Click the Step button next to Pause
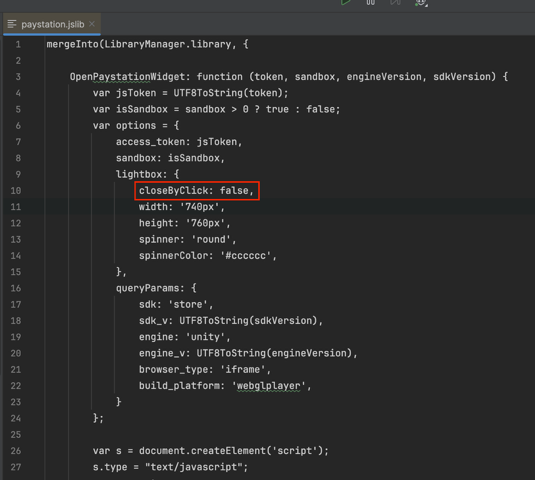The image size is (535, 480). click(395, 2)
